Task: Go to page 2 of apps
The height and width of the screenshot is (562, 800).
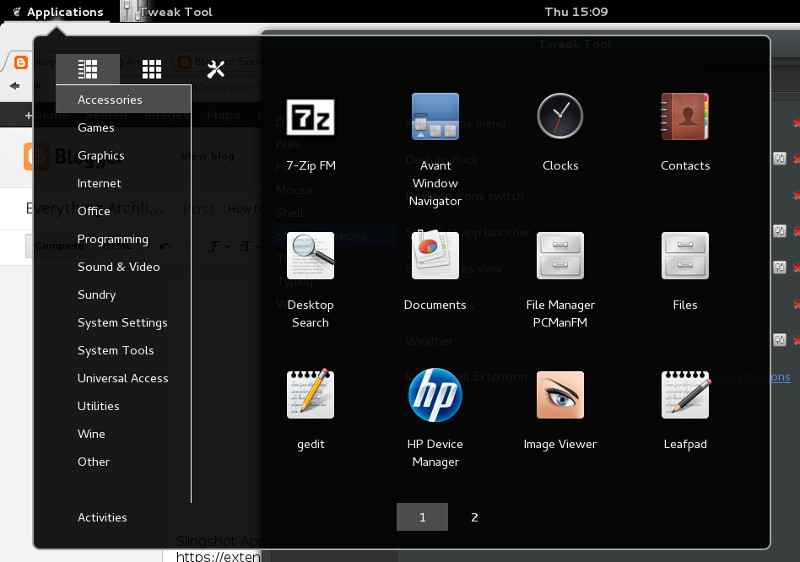Action: click(x=474, y=517)
